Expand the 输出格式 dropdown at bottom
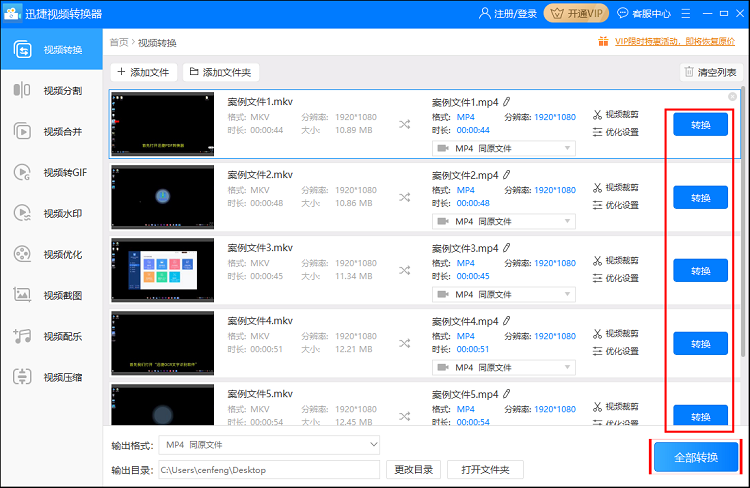The height and width of the screenshot is (488, 750). pyautogui.click(x=270, y=444)
